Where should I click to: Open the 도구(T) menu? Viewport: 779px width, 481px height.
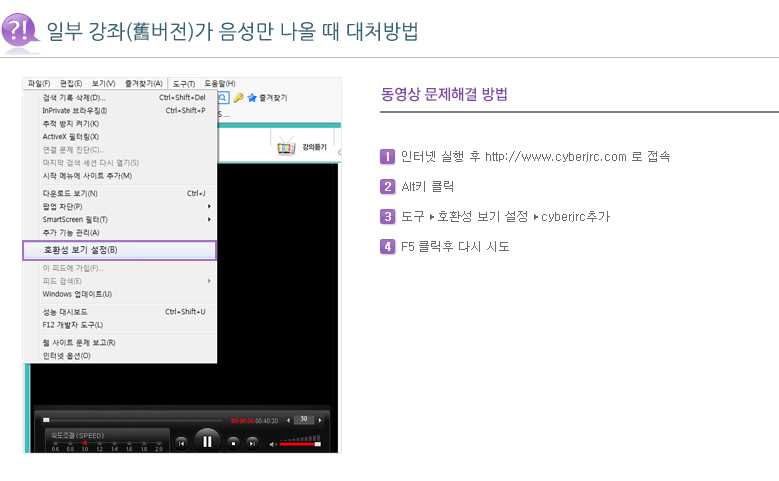(x=184, y=83)
